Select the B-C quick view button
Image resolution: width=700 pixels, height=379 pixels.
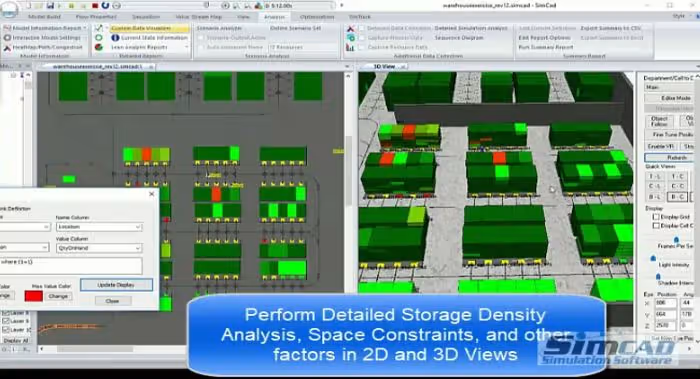(676, 196)
